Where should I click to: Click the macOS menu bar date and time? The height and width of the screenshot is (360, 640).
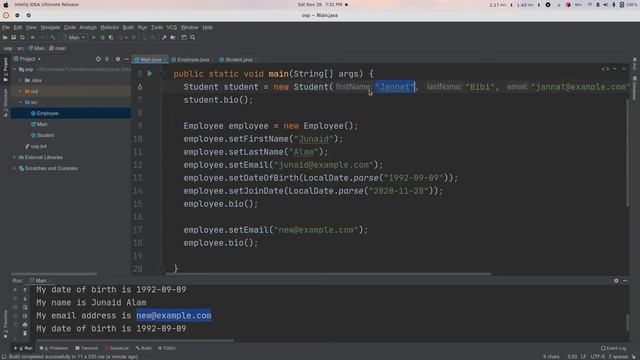click(320, 4)
